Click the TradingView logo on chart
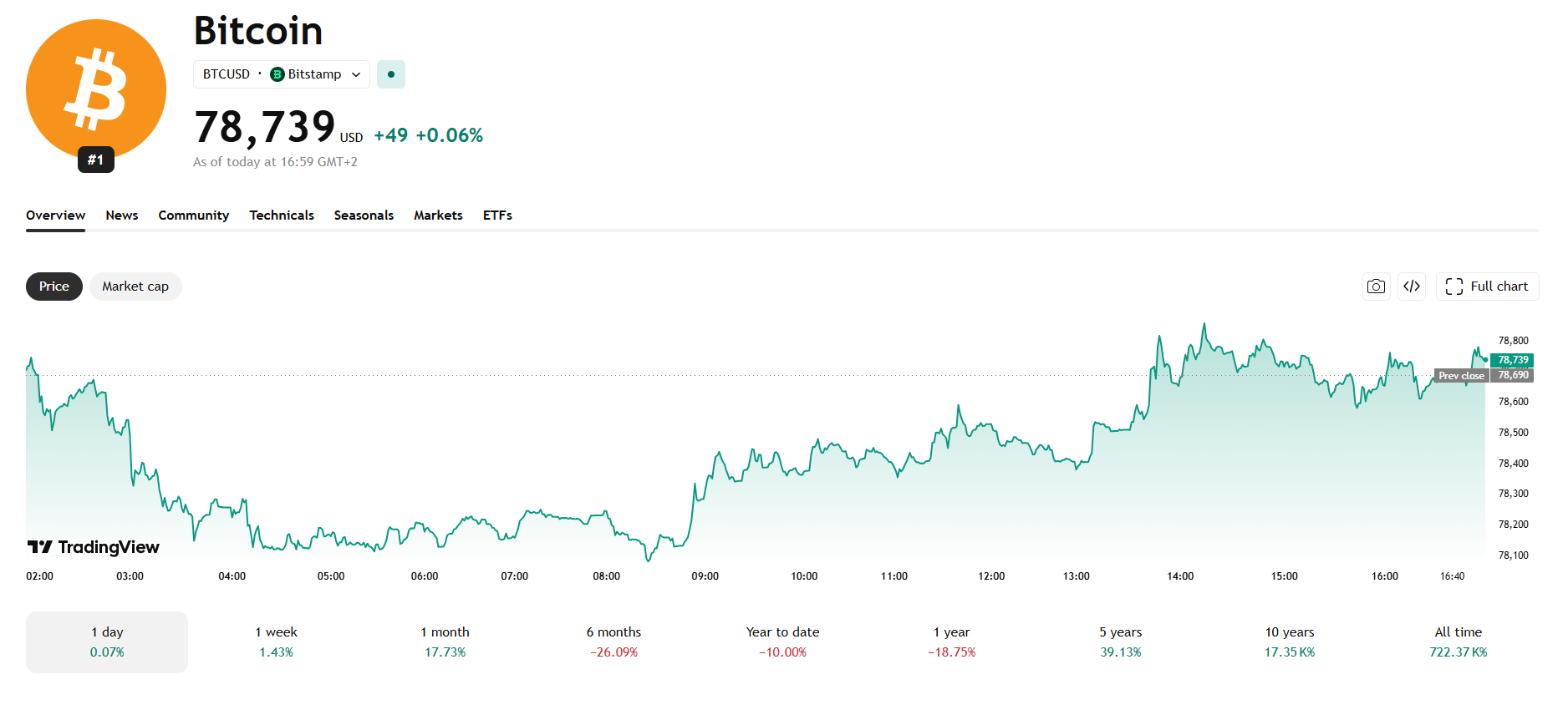Viewport: 1568px width, 705px height. [93, 547]
